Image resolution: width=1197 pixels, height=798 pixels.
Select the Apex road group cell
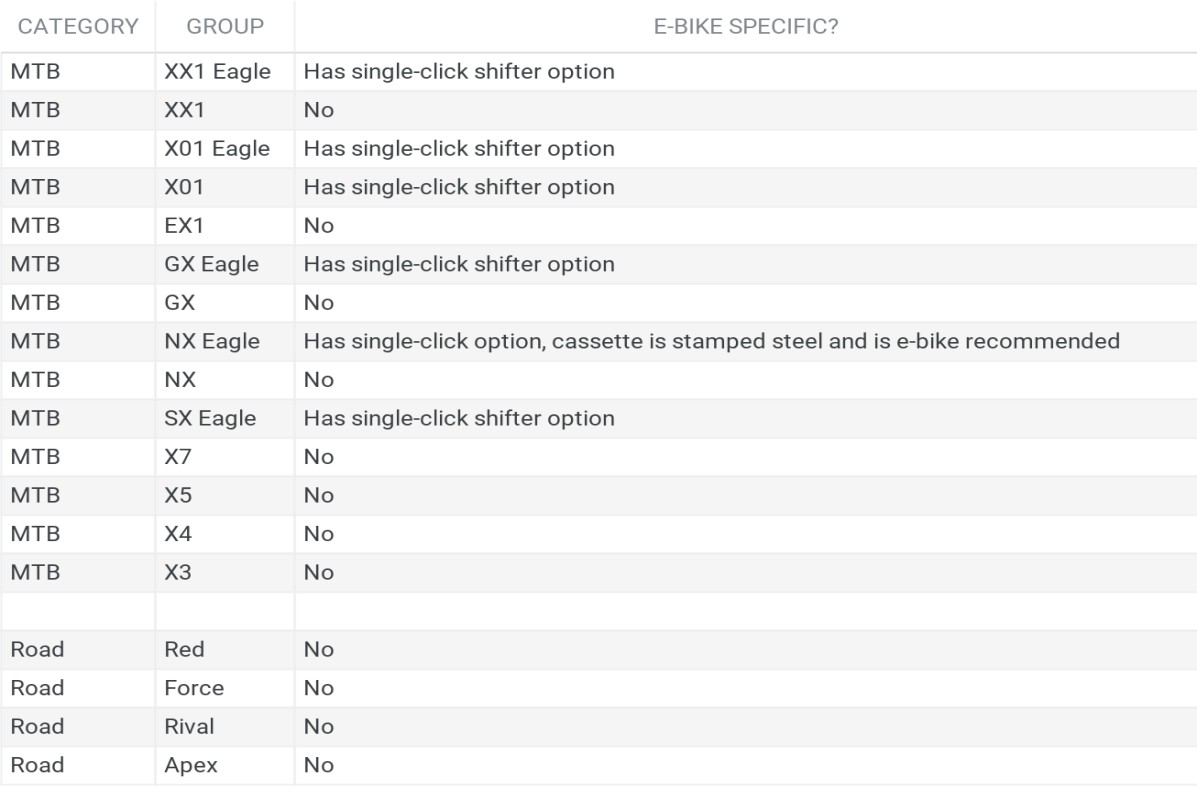pyautogui.click(x=225, y=765)
